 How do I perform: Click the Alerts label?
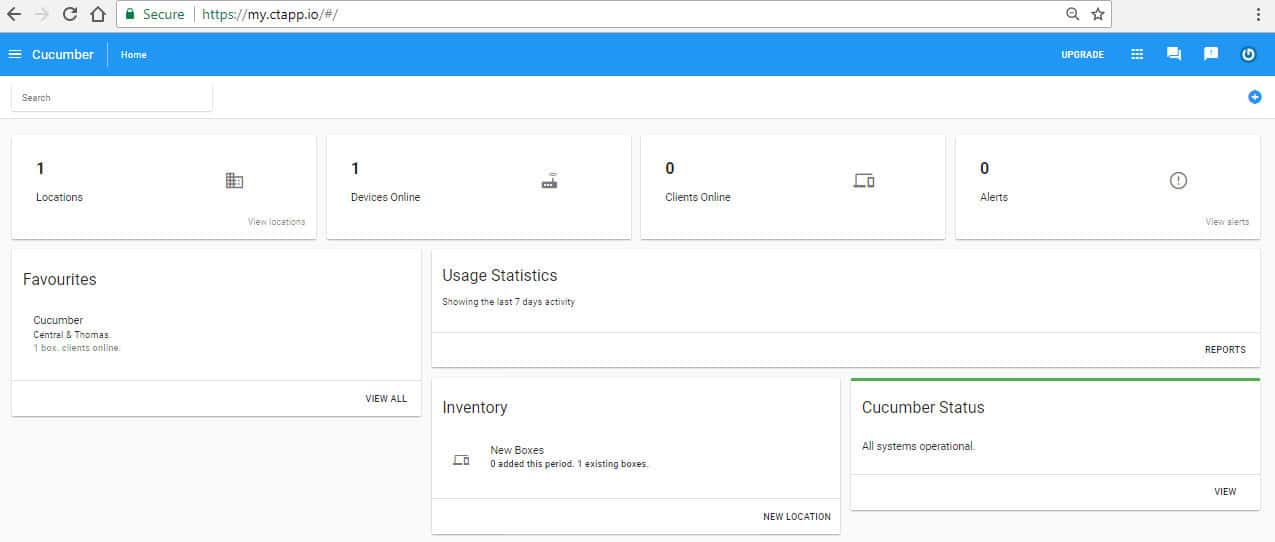tap(994, 197)
